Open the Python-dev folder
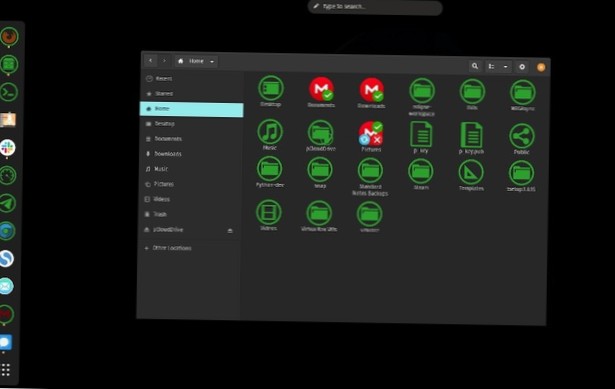Viewport: 615px width, 389px height. [269, 169]
